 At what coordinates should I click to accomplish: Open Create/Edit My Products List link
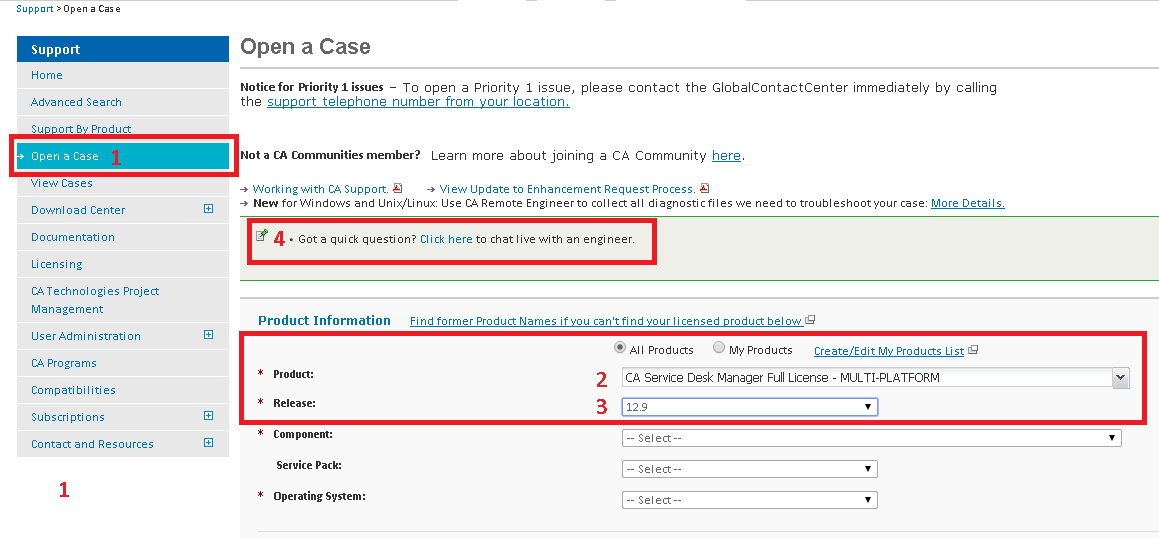point(888,351)
